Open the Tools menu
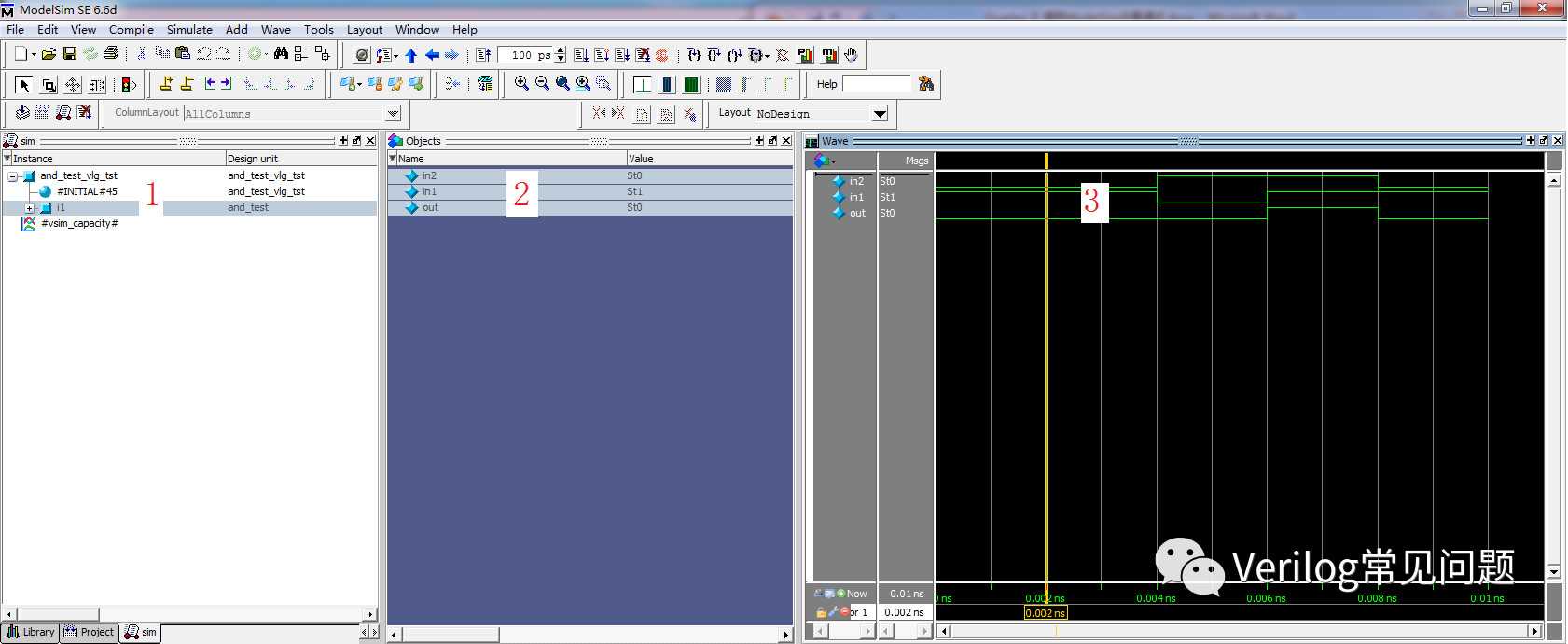 (x=318, y=30)
